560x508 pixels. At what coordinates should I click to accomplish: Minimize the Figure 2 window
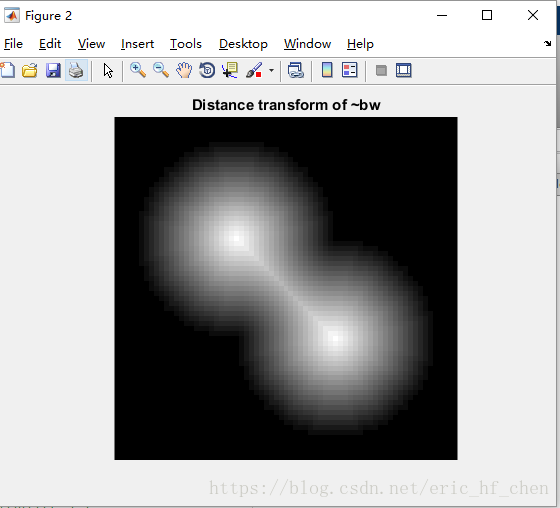pyautogui.click(x=442, y=15)
